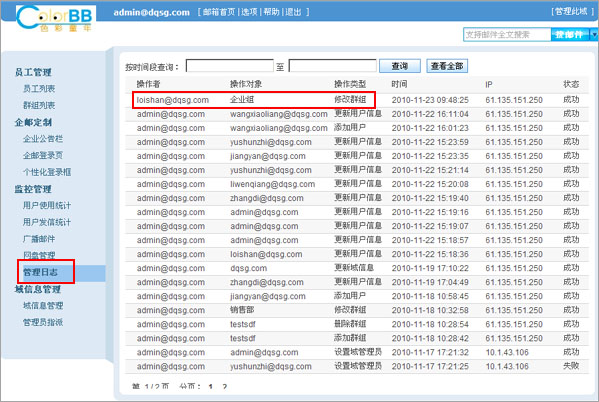Open the 选项 options link
The width and height of the screenshot is (599, 402).
point(249,12)
